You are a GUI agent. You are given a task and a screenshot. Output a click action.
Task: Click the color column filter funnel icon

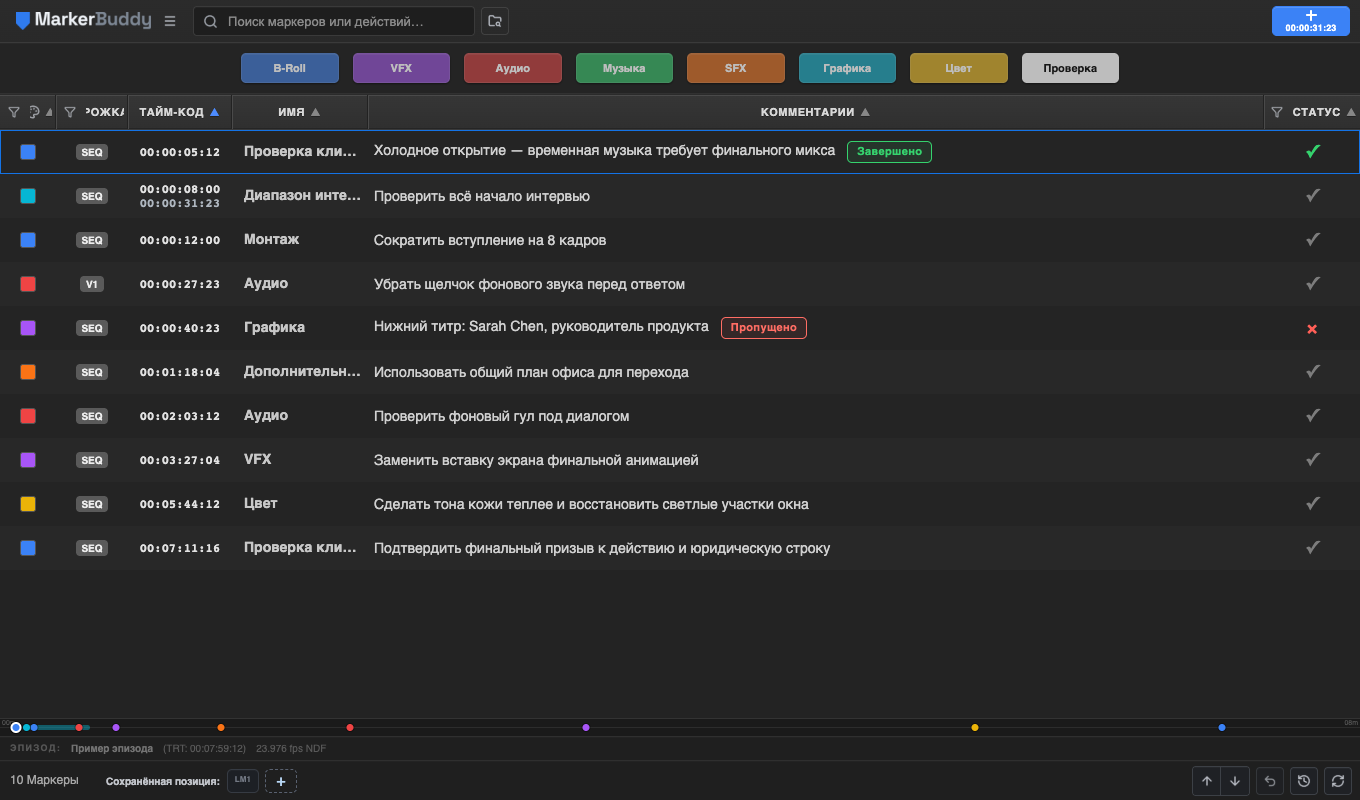[x=14, y=112]
